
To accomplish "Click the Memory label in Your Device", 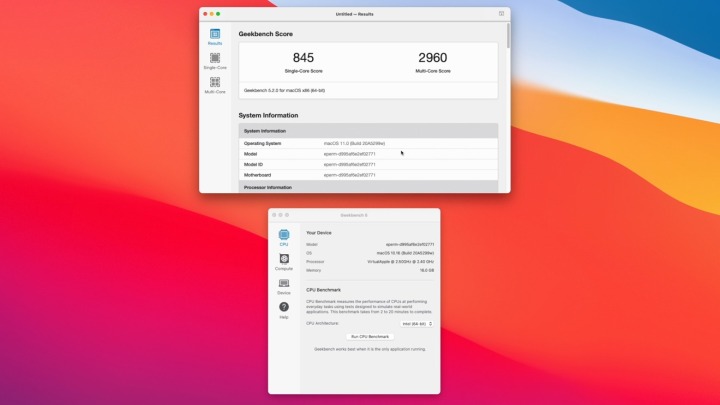I will [x=314, y=270].
